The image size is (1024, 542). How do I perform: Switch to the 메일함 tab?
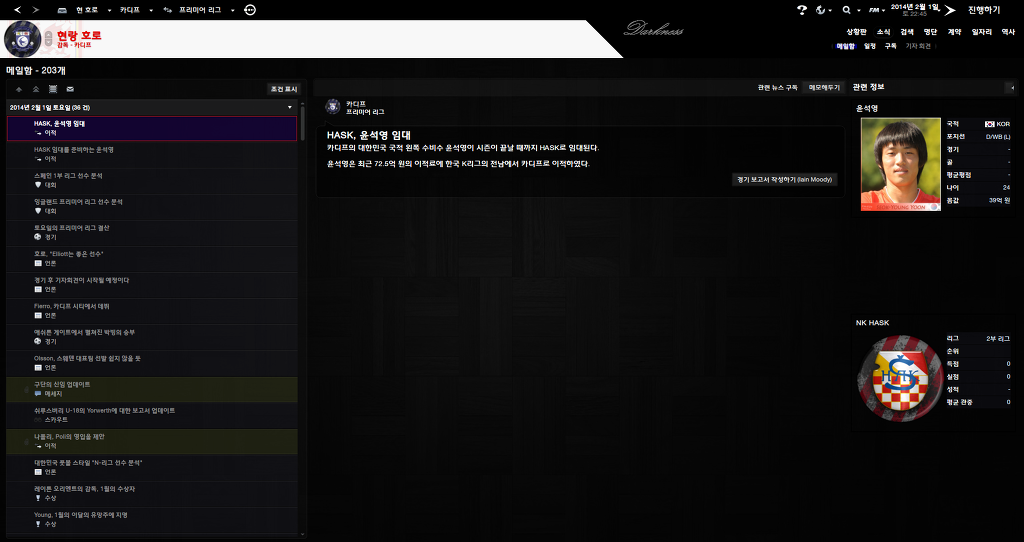[845, 46]
